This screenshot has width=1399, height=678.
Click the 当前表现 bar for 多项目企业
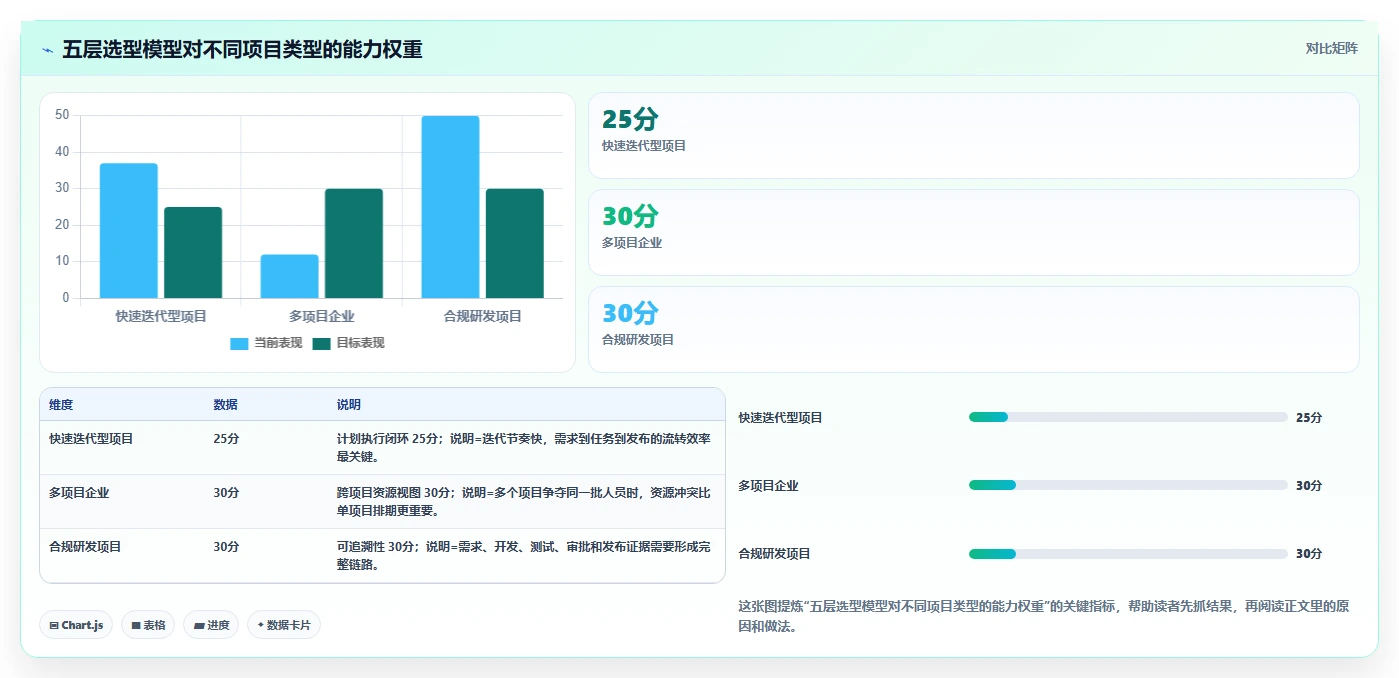point(290,276)
